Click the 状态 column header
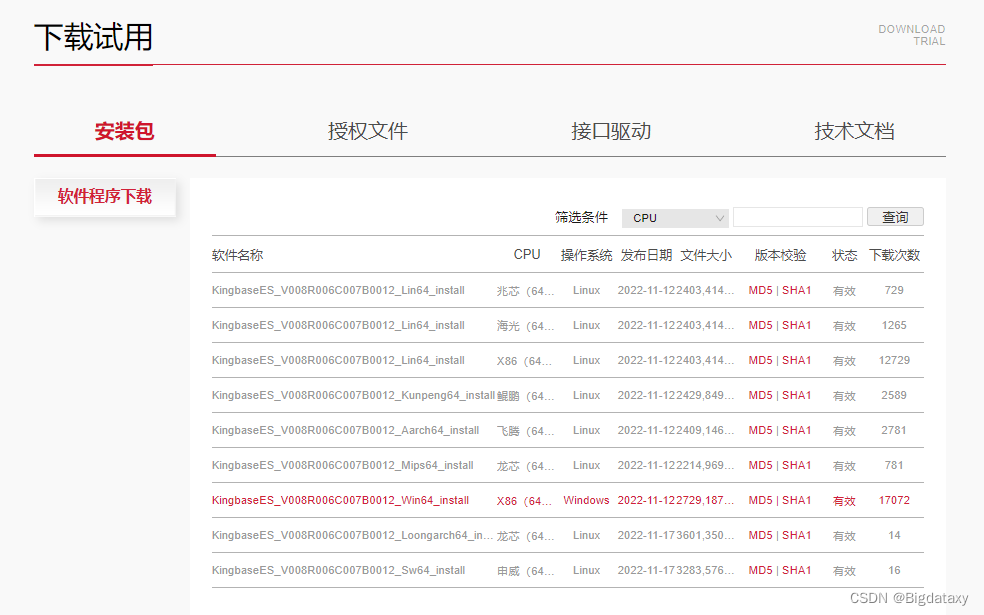 point(844,255)
